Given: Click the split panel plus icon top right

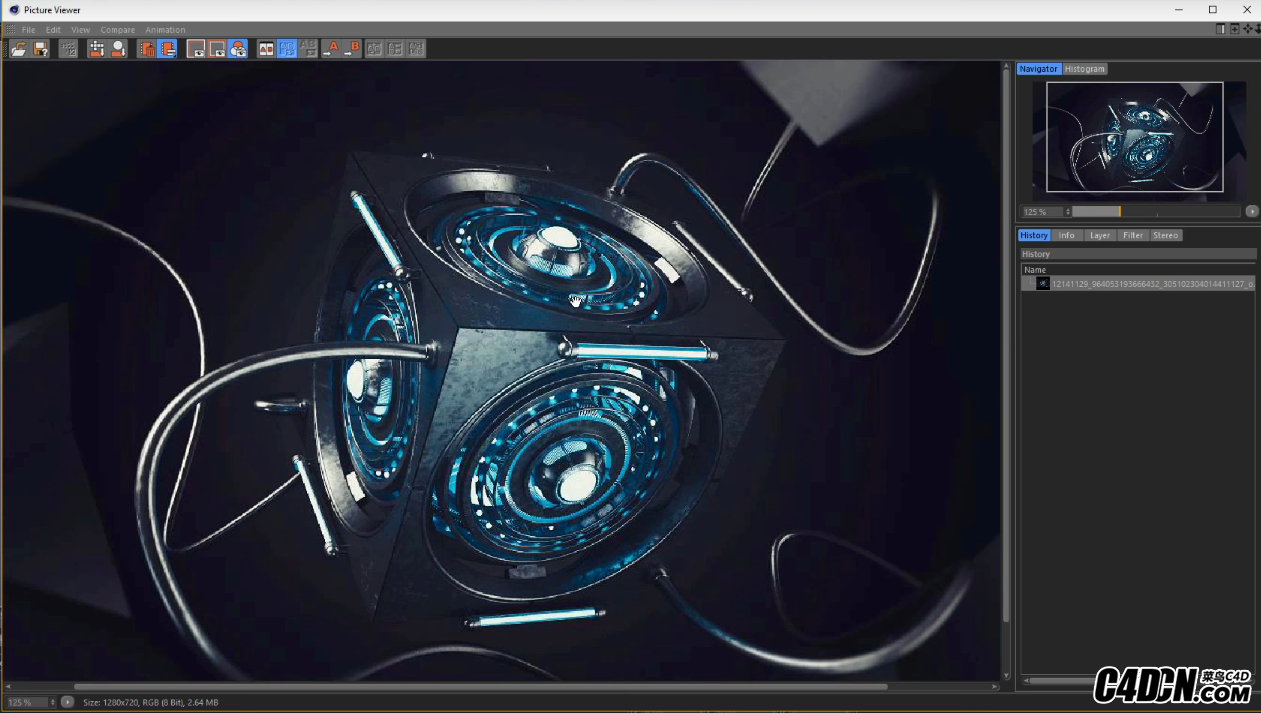Looking at the screenshot, I should click(1235, 29).
